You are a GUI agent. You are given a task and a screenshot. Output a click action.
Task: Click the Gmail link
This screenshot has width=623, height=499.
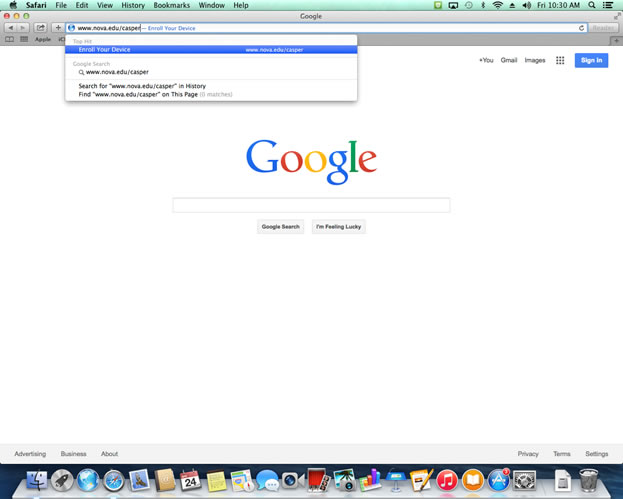[509, 60]
